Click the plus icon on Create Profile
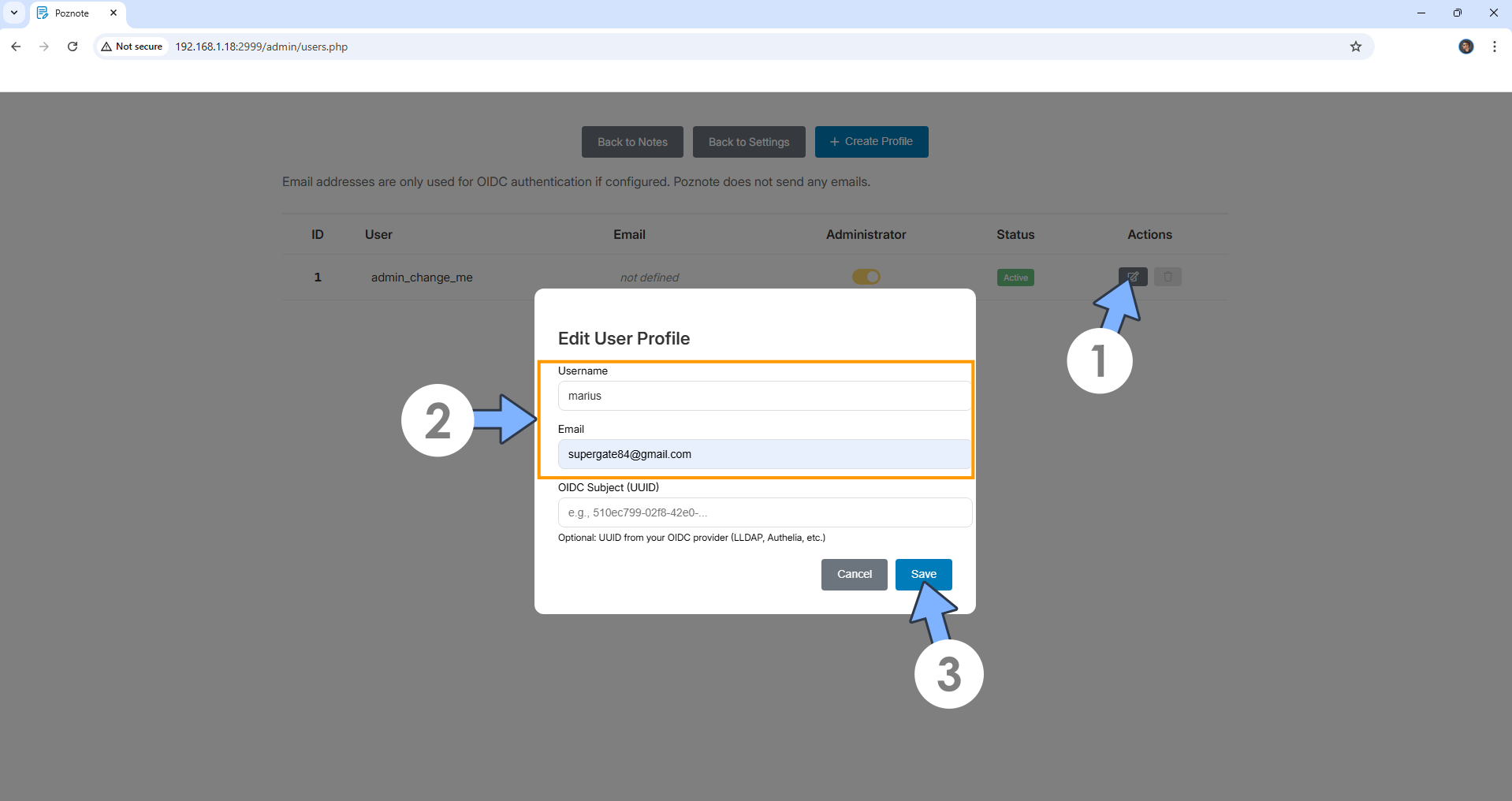 835,141
